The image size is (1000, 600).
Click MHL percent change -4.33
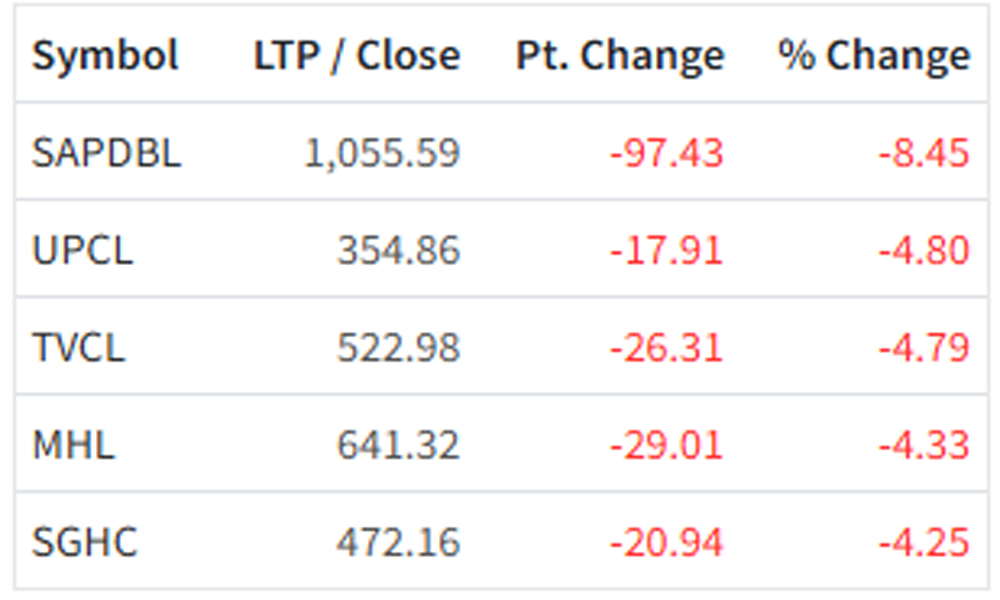tap(924, 445)
